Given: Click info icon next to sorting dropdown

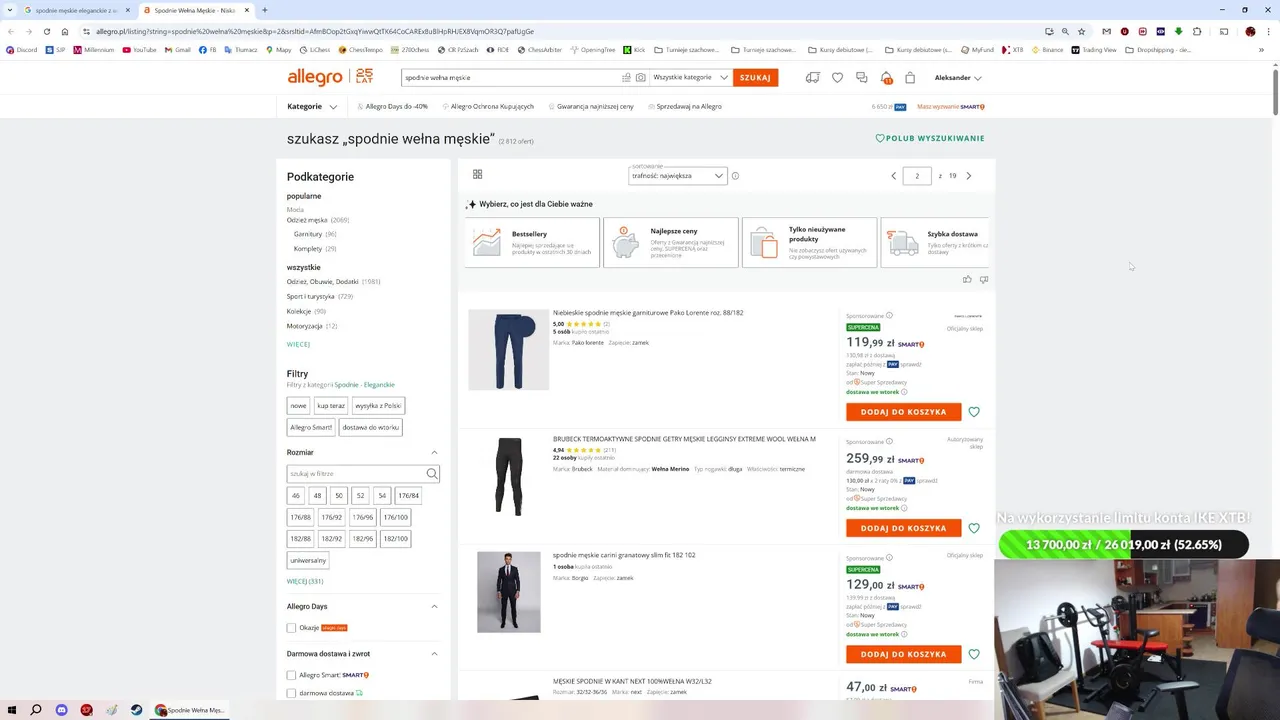Looking at the screenshot, I should pyautogui.click(x=735, y=176).
